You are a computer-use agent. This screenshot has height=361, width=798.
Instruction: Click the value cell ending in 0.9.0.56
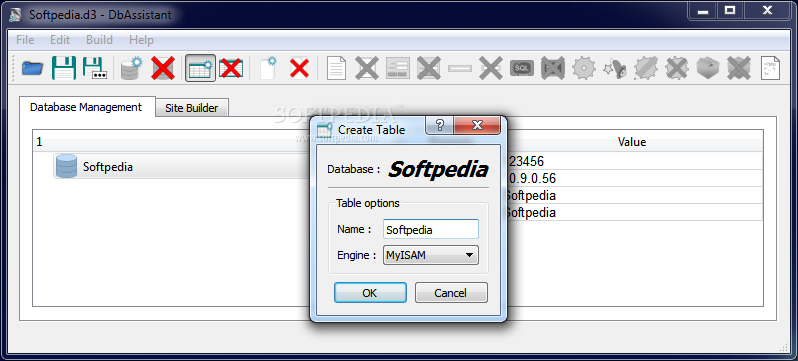(x=635, y=178)
